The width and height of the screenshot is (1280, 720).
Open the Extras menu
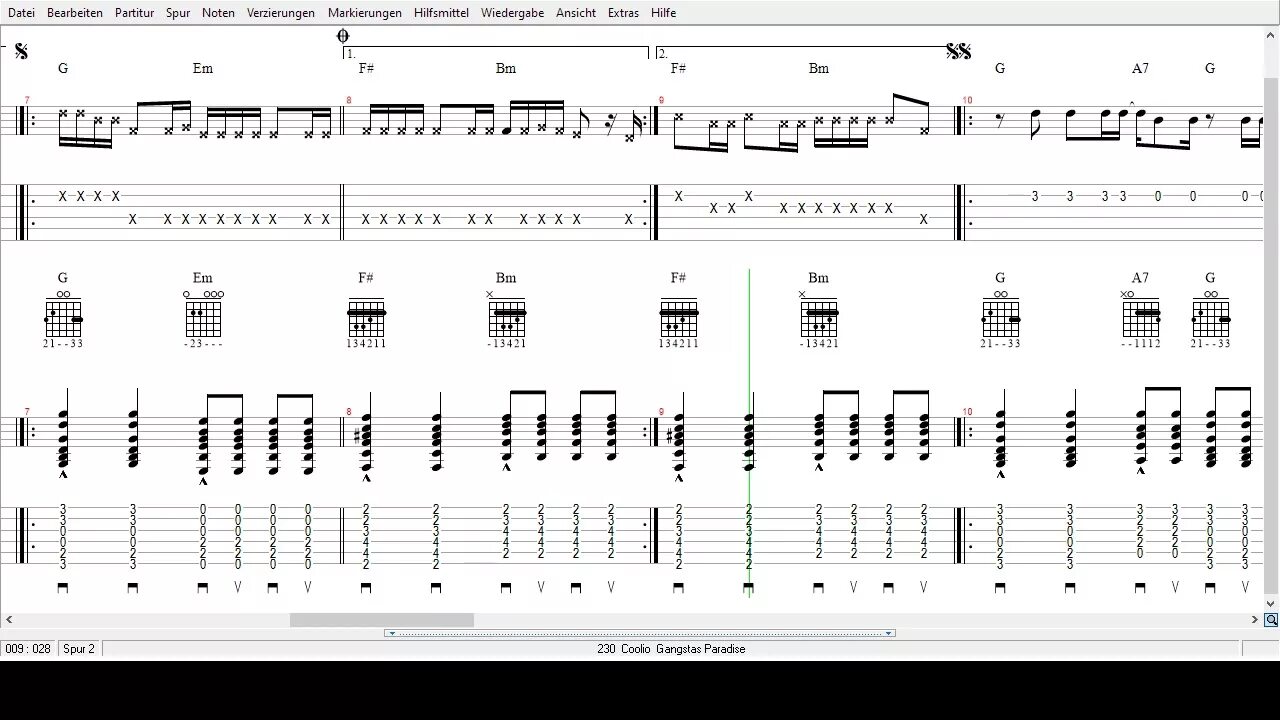coord(623,13)
